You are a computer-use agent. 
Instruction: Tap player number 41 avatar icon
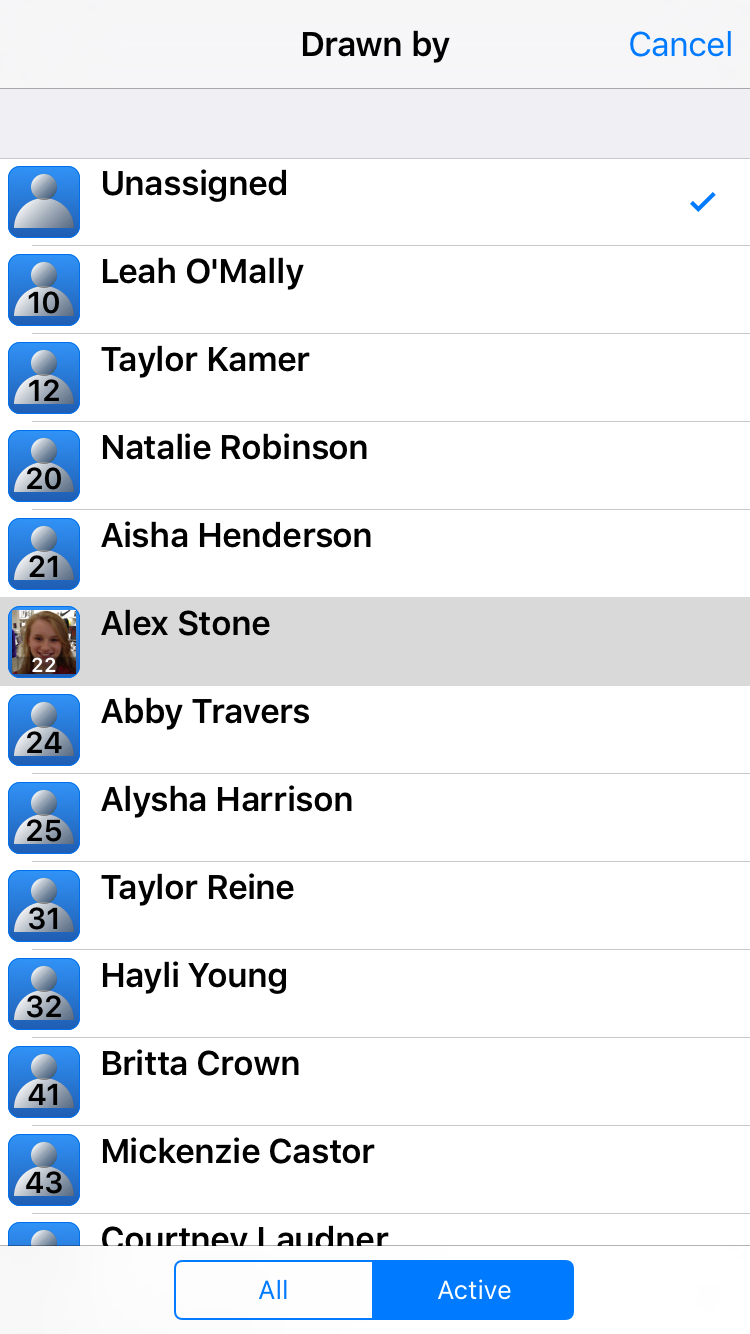(x=44, y=1082)
